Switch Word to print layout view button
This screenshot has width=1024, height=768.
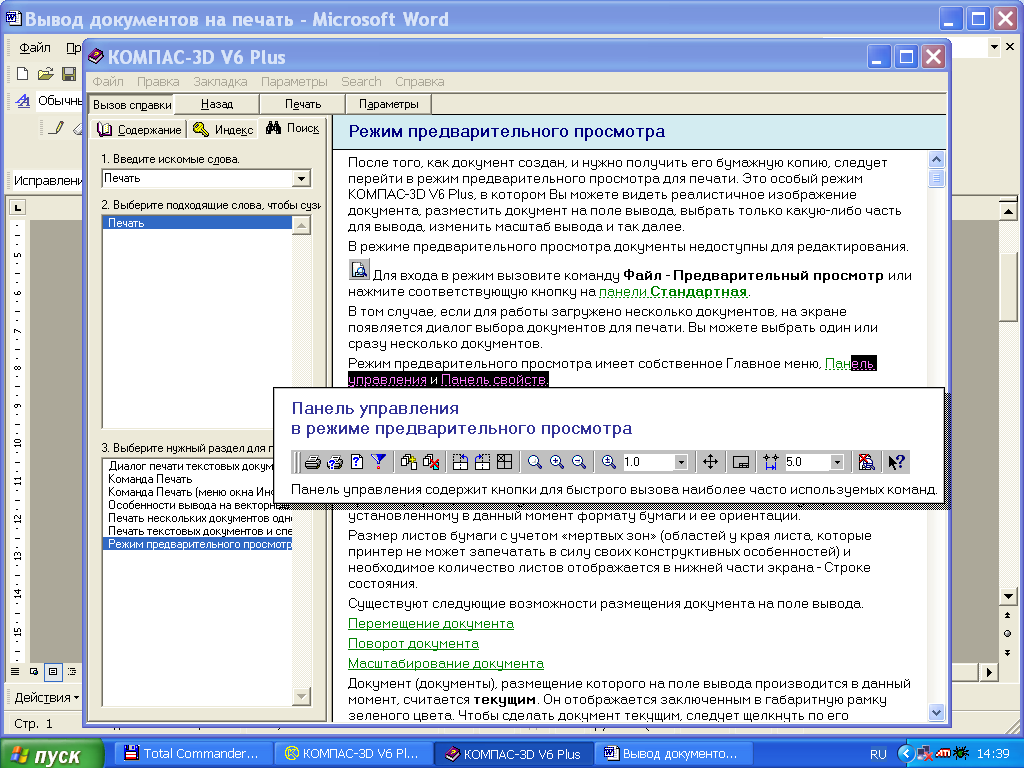click(x=53, y=671)
